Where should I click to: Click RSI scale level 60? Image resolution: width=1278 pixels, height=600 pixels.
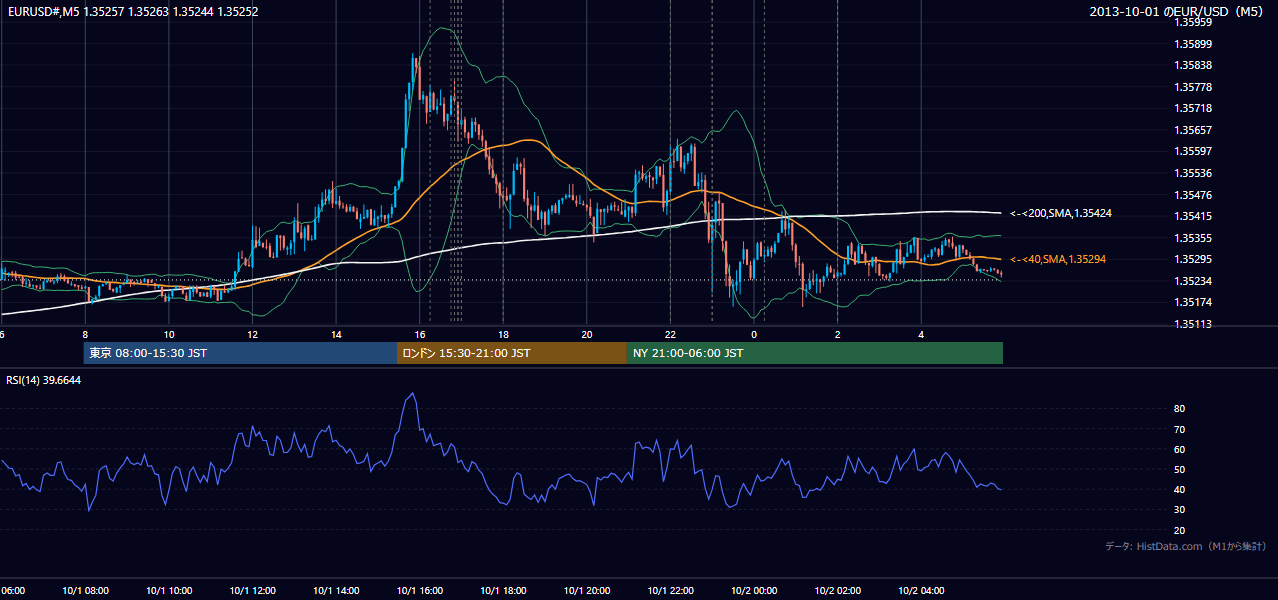(1180, 450)
